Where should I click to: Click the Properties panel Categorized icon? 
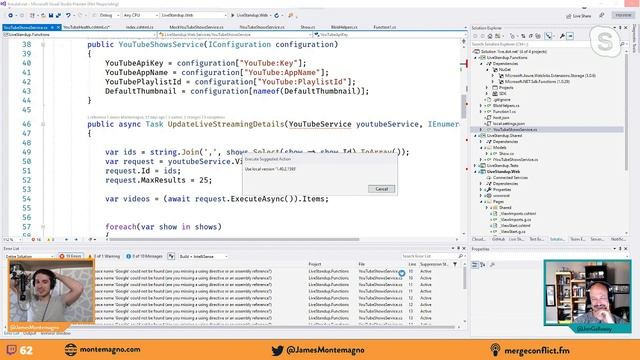475,265
